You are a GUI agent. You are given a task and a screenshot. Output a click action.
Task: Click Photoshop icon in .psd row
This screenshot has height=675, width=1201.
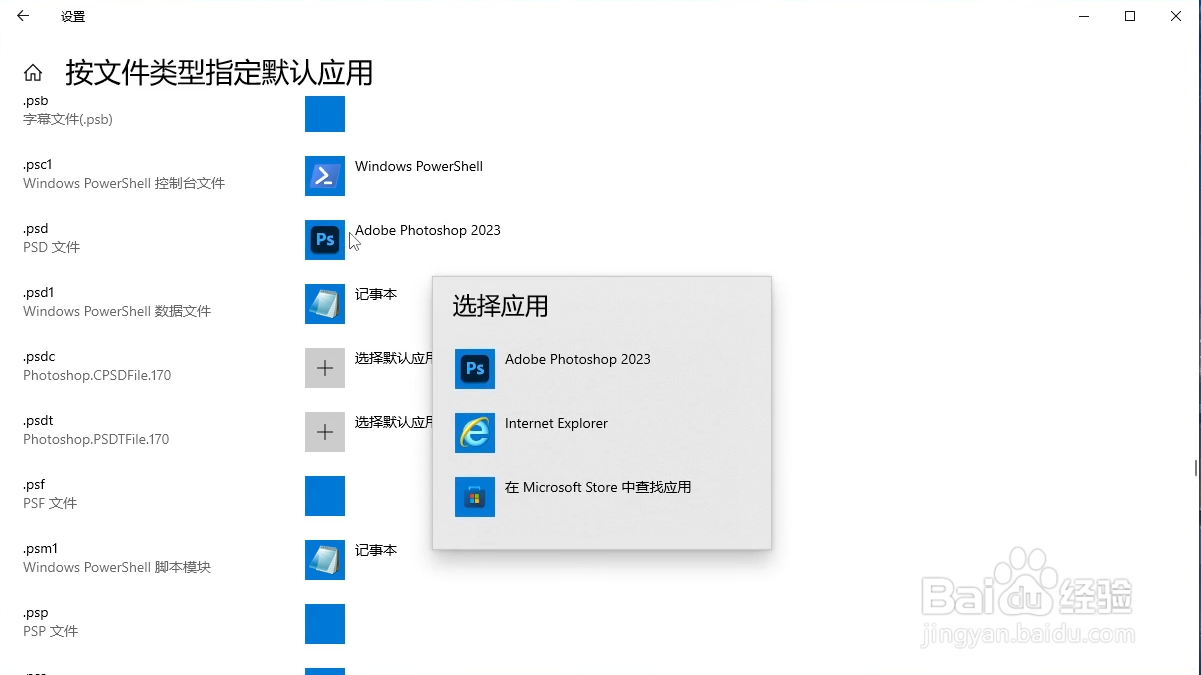click(325, 240)
